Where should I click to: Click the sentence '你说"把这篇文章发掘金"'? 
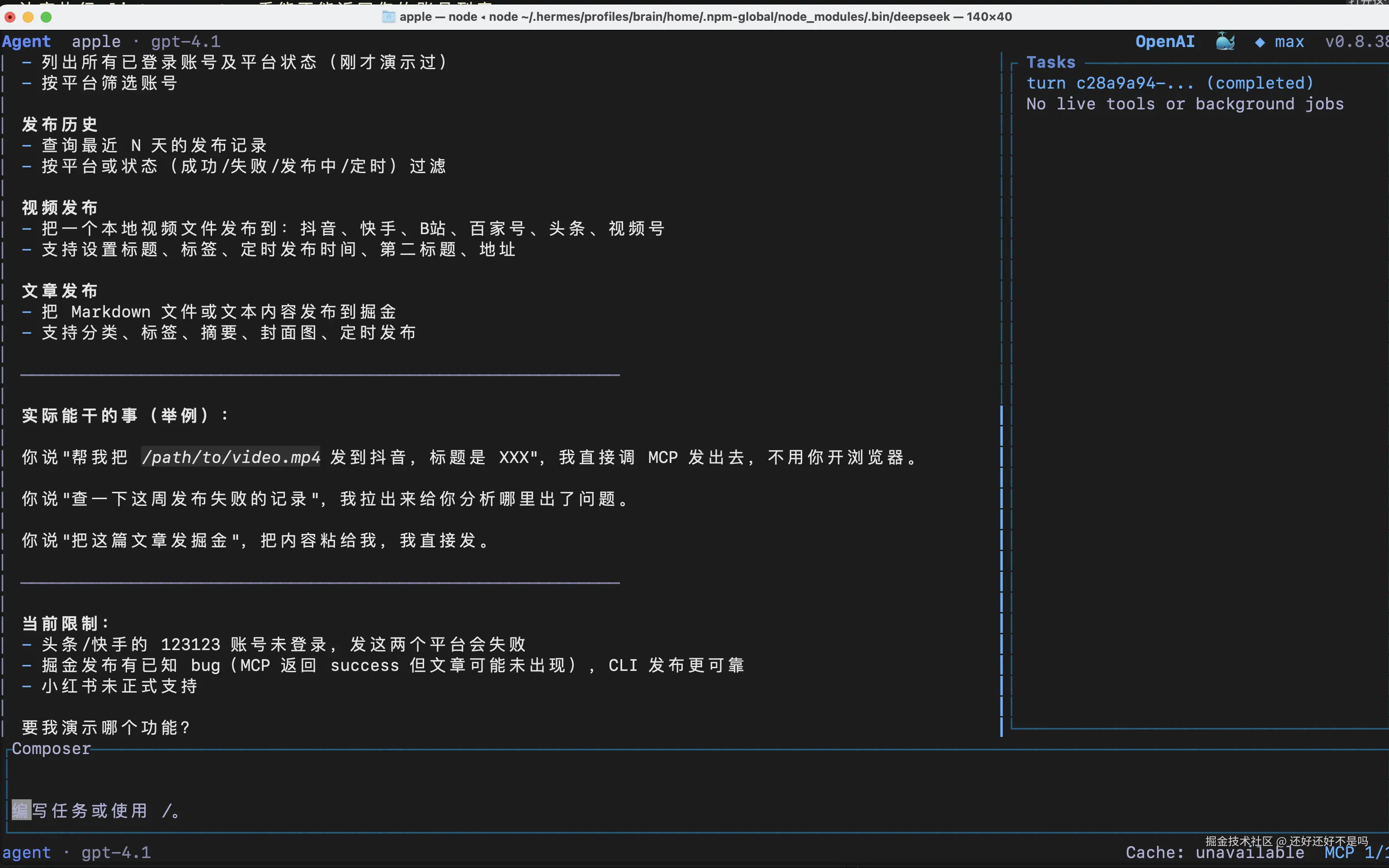pyautogui.click(x=255, y=541)
